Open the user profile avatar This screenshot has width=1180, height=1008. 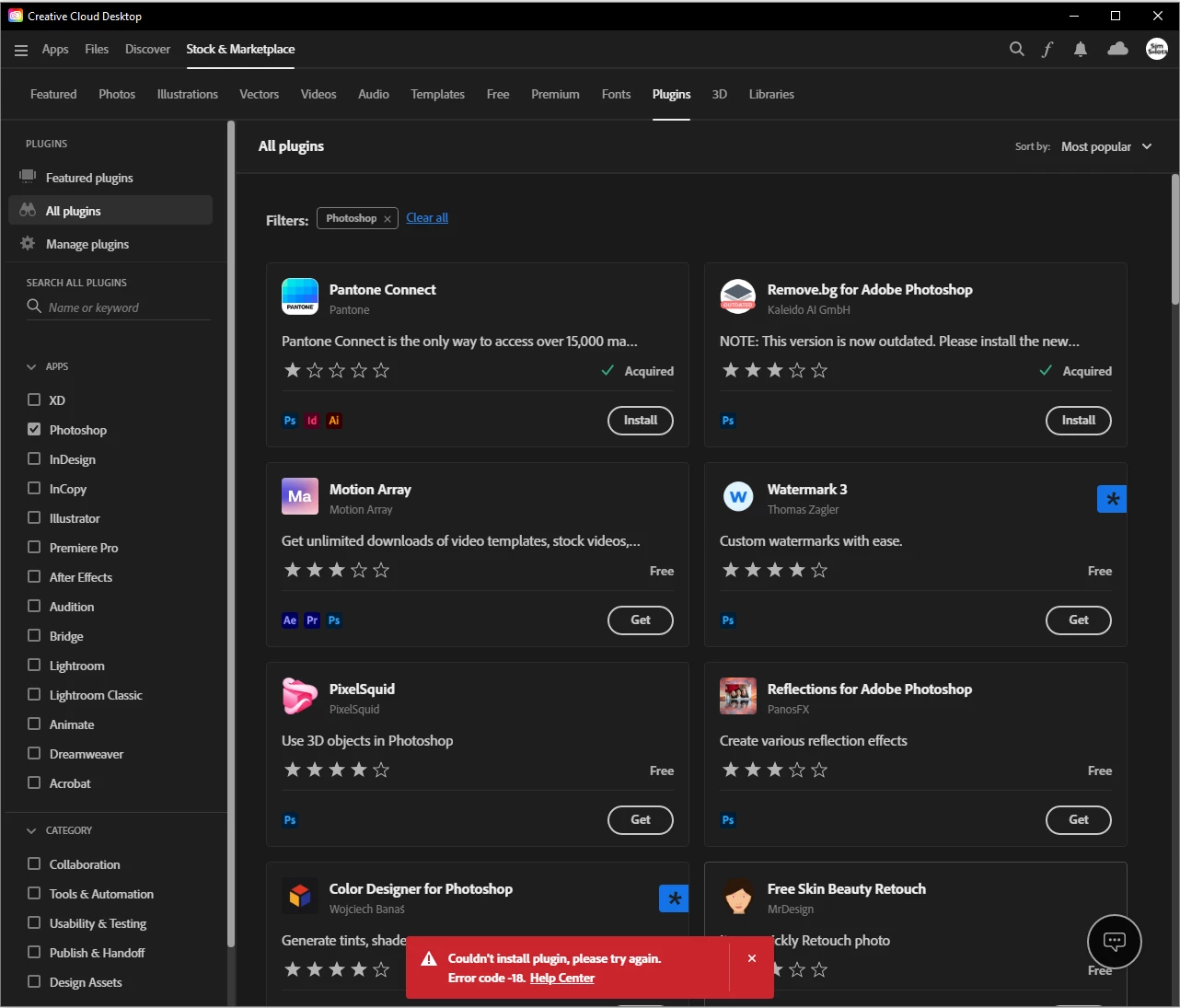tap(1157, 50)
